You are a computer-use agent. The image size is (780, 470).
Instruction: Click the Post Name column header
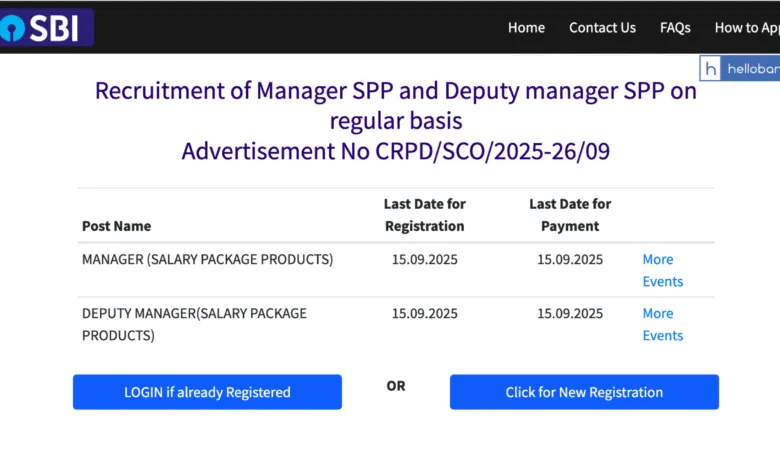(116, 226)
